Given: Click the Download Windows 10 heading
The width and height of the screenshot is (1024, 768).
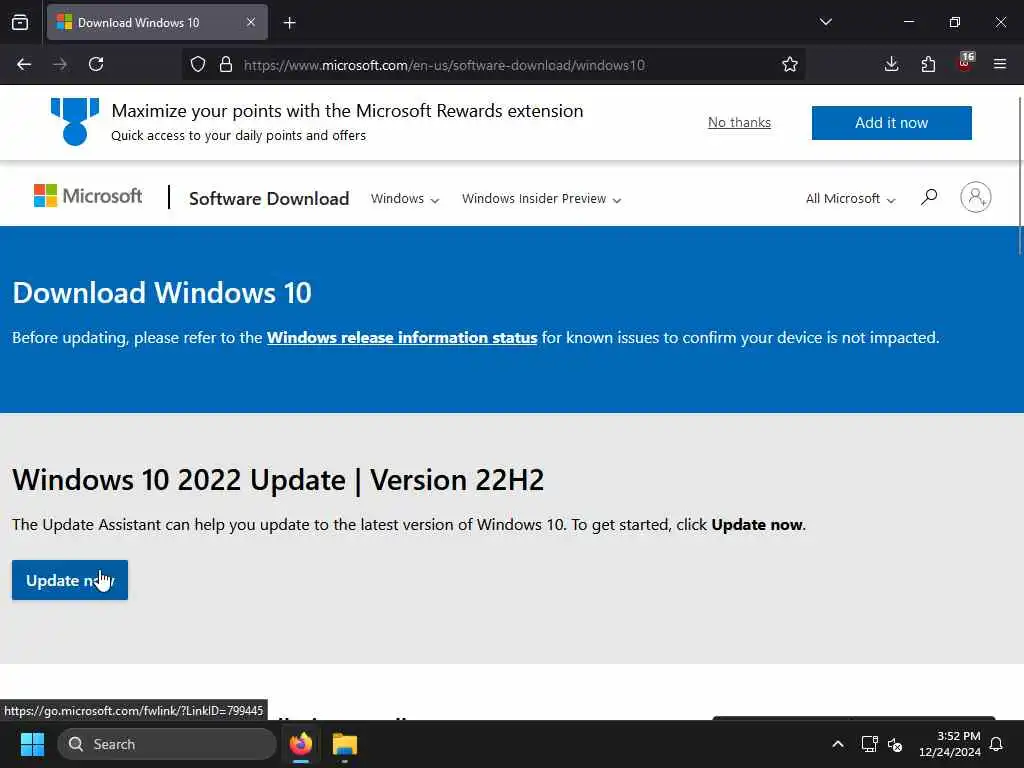Looking at the screenshot, I should [x=162, y=293].
